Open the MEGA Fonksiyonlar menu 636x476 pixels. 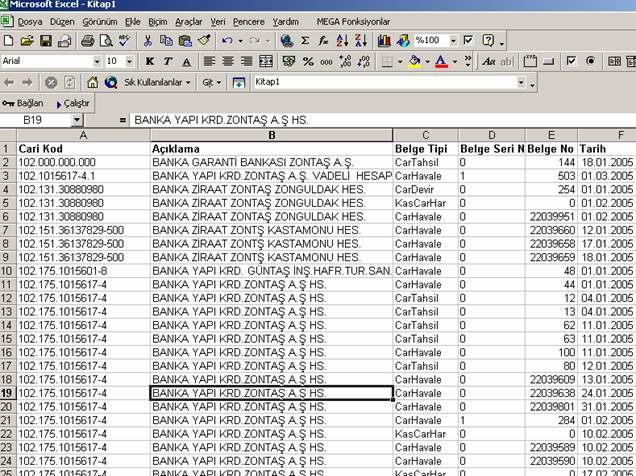tap(353, 22)
